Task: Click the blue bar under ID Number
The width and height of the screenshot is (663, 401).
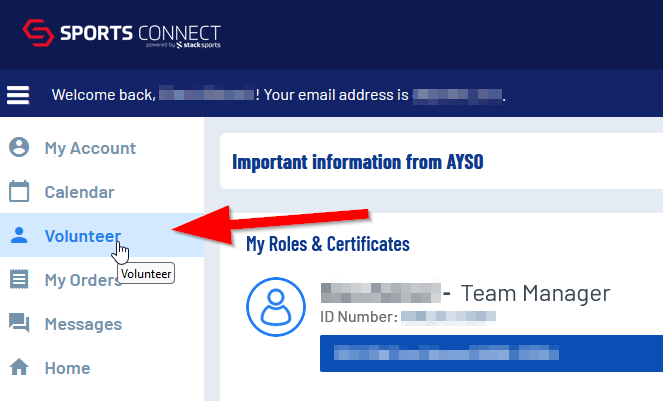Action: click(490, 354)
